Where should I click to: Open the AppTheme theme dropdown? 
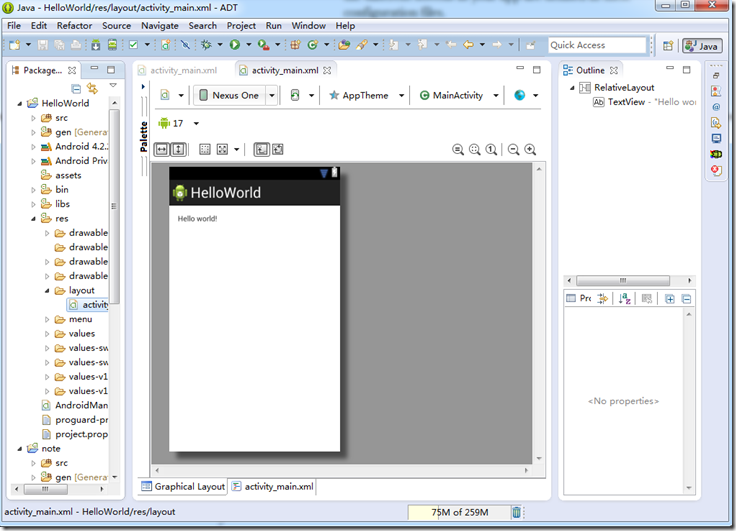coord(401,95)
